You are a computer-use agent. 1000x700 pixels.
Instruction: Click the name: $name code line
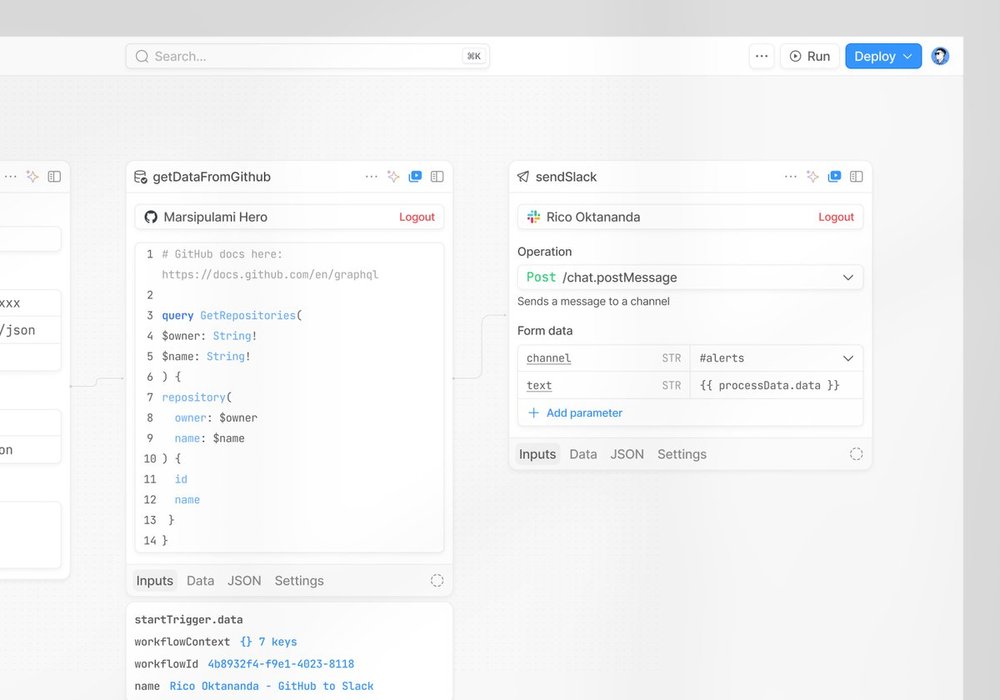pyautogui.click(x=209, y=438)
